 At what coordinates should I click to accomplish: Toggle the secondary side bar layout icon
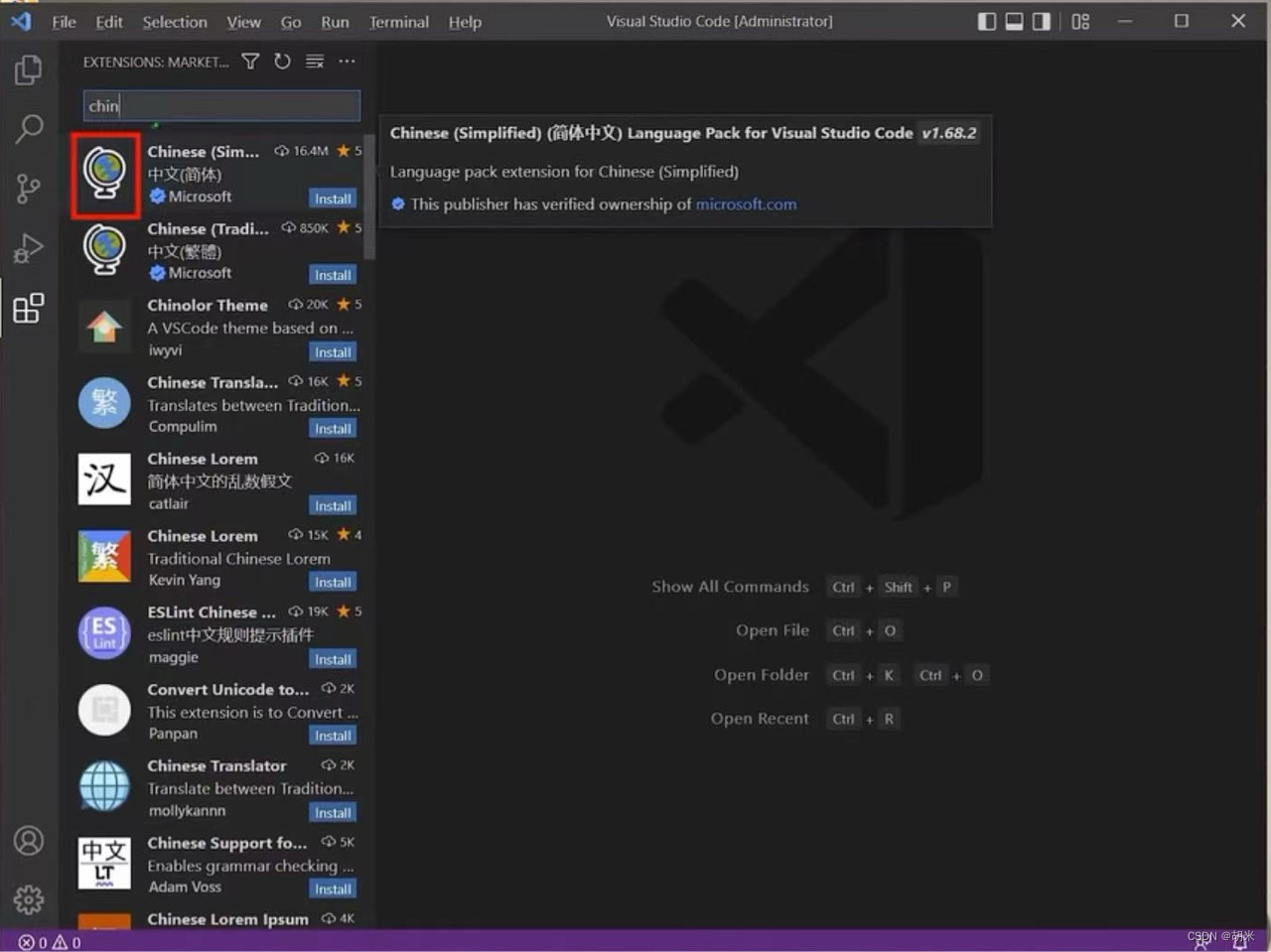tap(1041, 21)
